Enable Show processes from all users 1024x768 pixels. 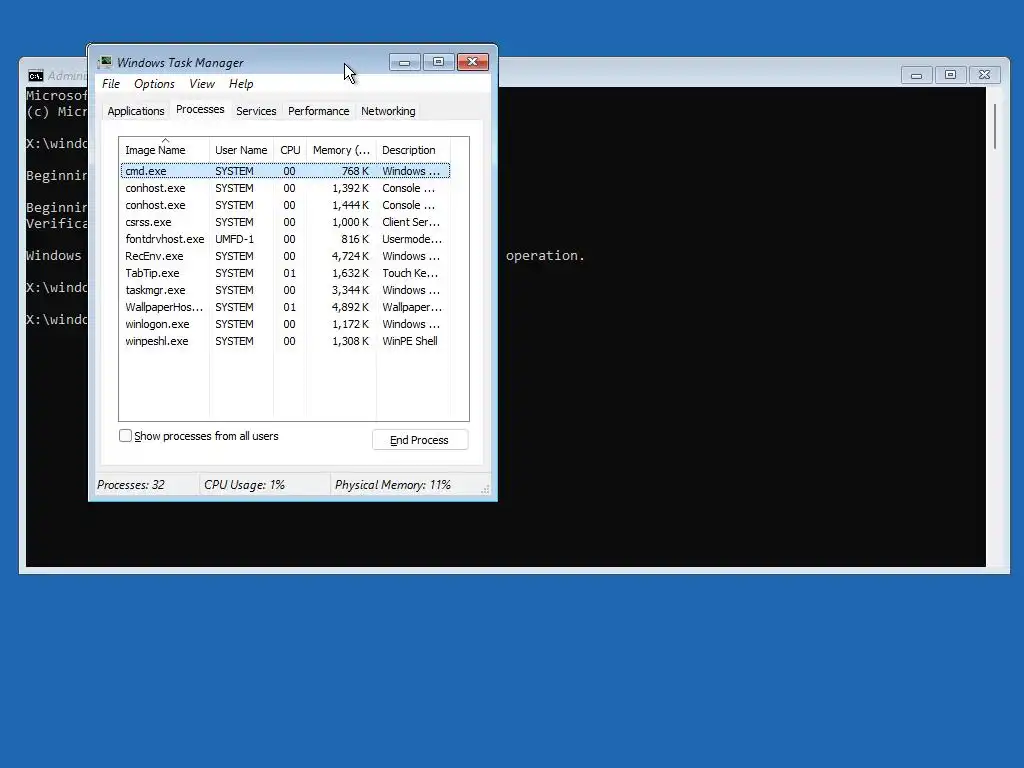coord(125,436)
